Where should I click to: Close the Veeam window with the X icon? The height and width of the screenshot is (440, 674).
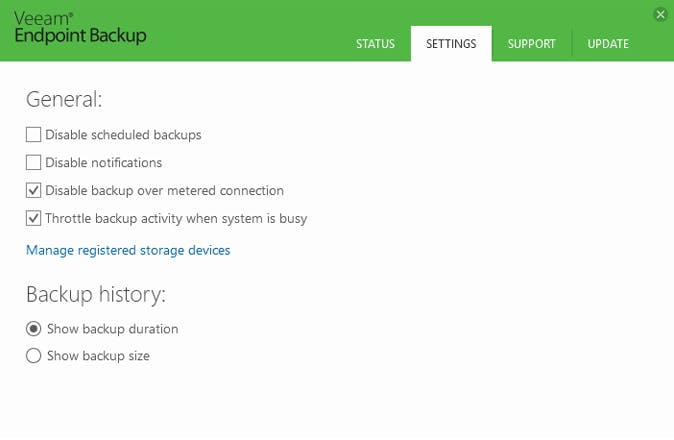pyautogui.click(x=660, y=14)
